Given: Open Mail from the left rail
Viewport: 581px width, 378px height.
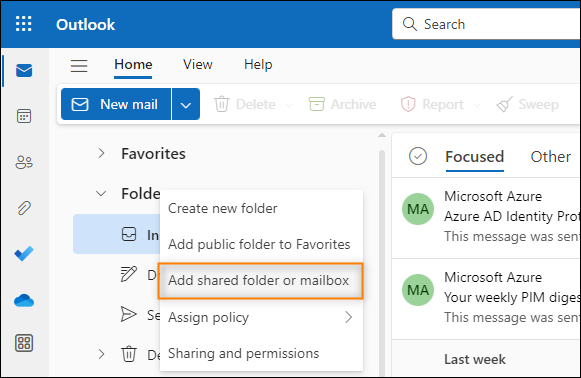Looking at the screenshot, I should click(x=24, y=70).
